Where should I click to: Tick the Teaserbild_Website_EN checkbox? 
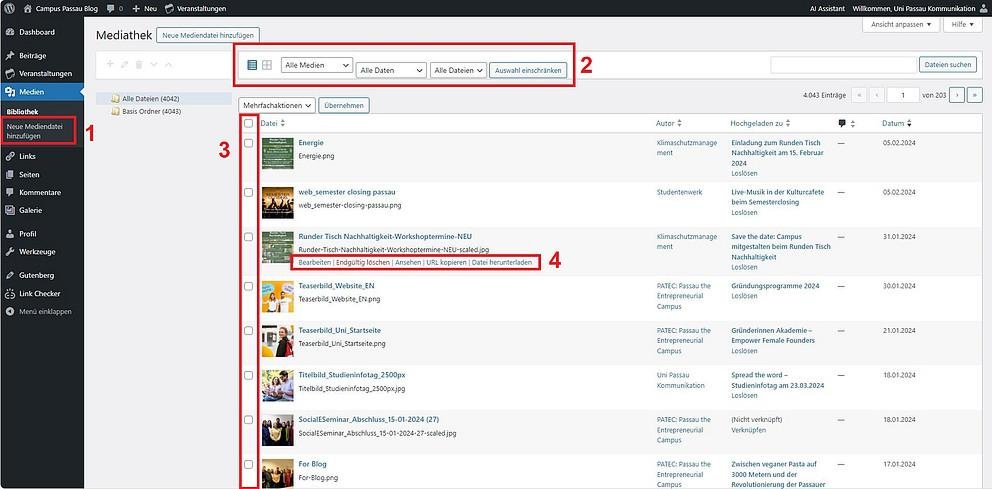(x=249, y=286)
